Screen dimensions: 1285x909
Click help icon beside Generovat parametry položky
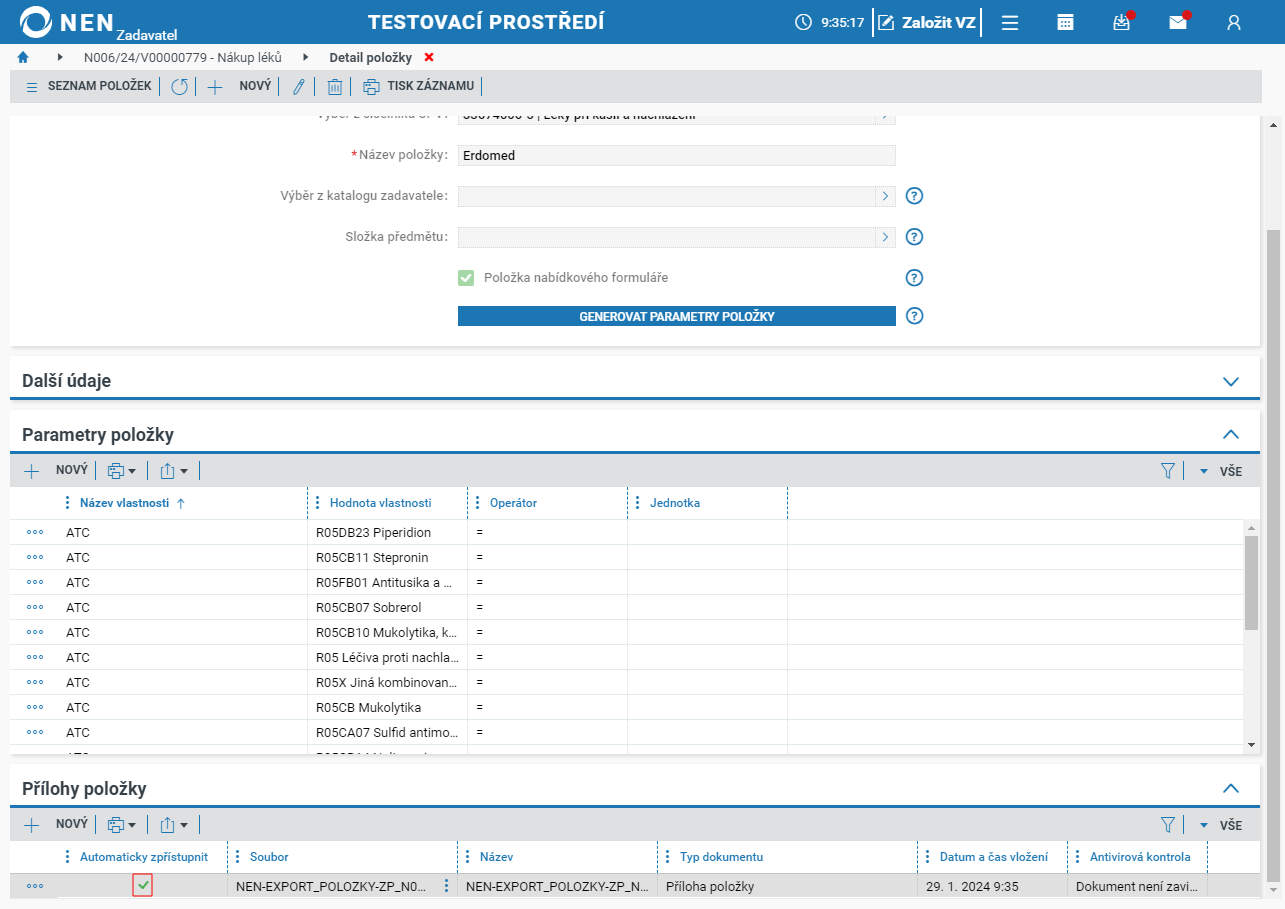(914, 316)
